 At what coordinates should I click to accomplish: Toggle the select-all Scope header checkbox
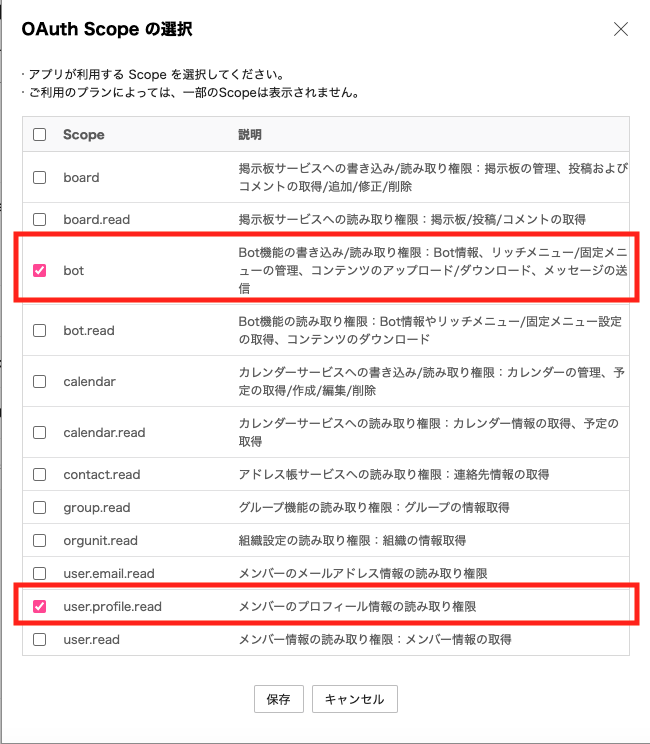coord(40,134)
